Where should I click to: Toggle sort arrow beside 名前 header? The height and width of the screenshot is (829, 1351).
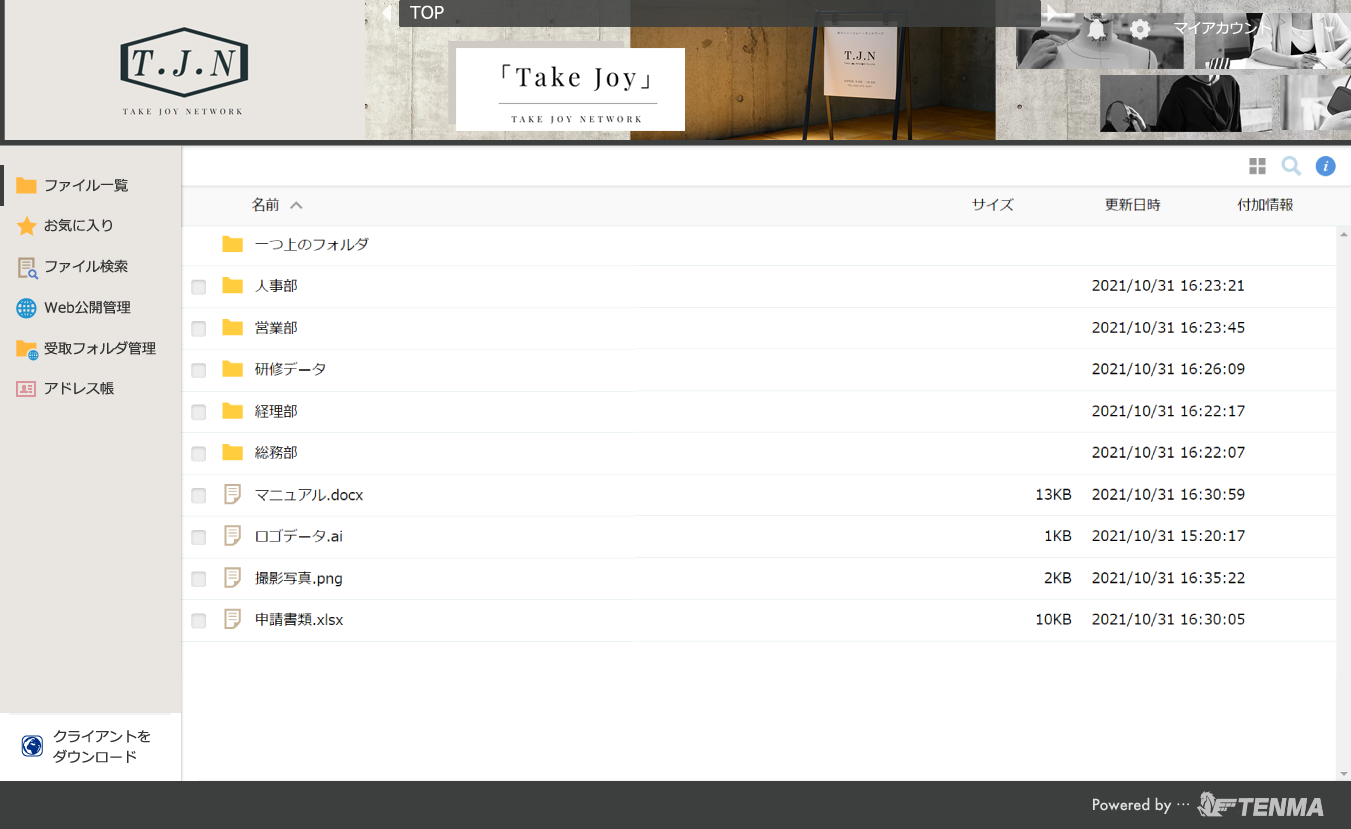click(x=296, y=206)
